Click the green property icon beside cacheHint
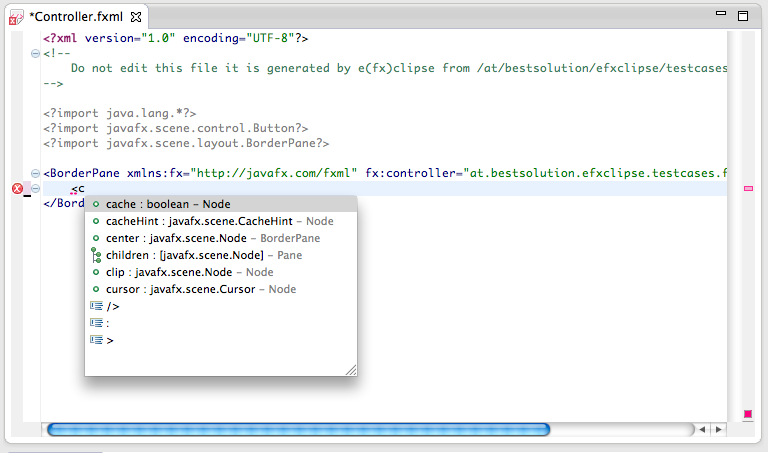Image resolution: width=768 pixels, height=453 pixels. click(95, 221)
